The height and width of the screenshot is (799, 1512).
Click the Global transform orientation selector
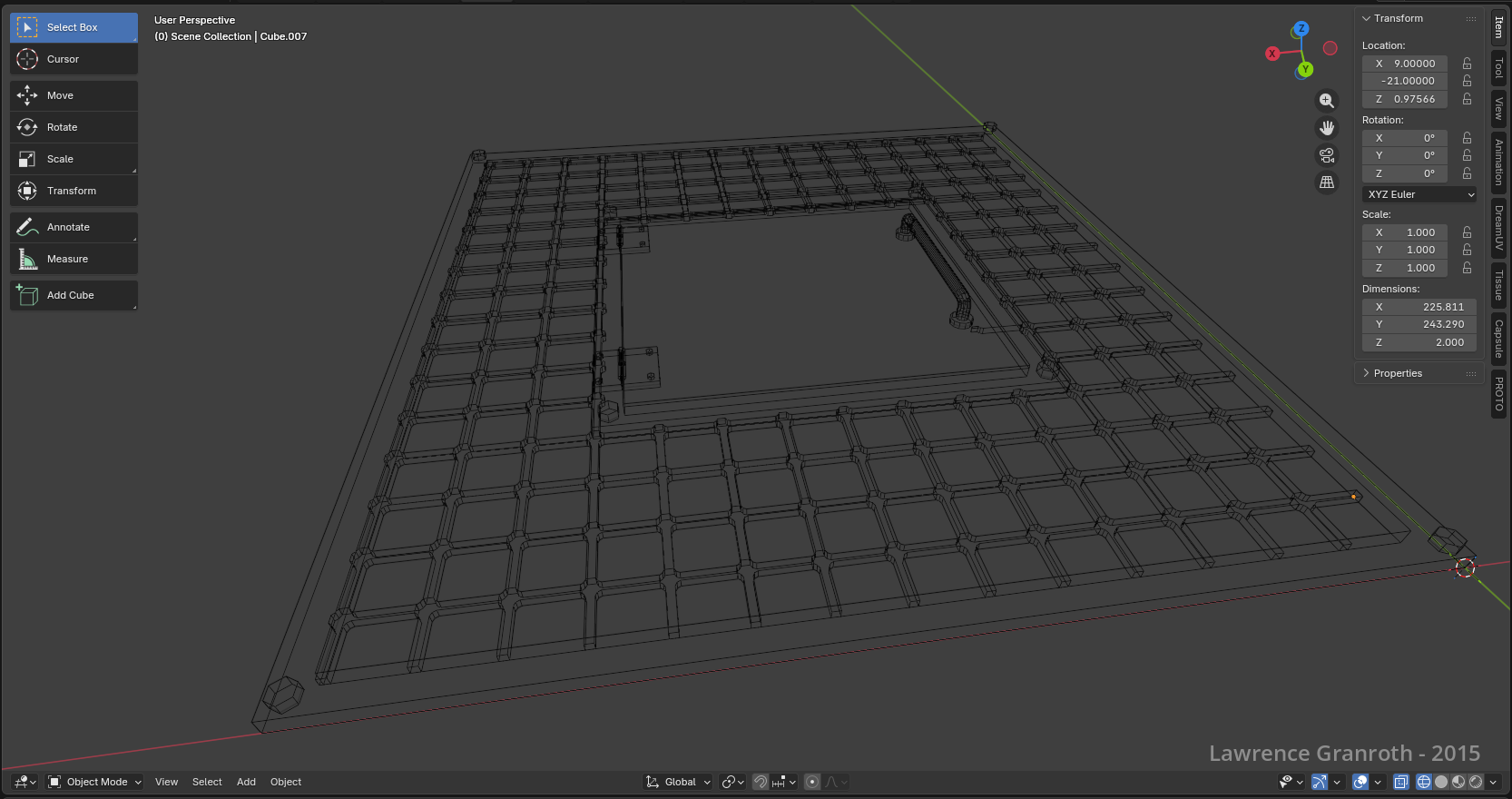click(678, 782)
